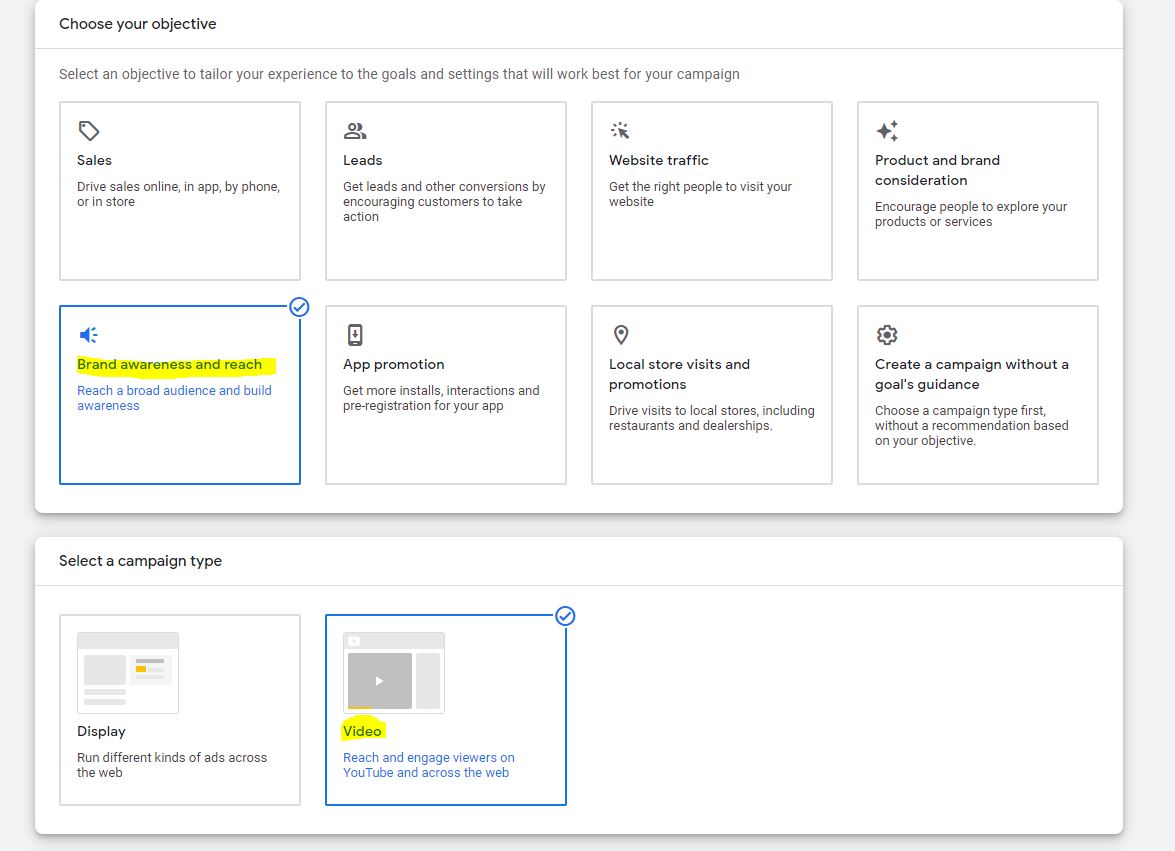
Task: Click "Get leads and other conversions" description
Action: point(444,202)
